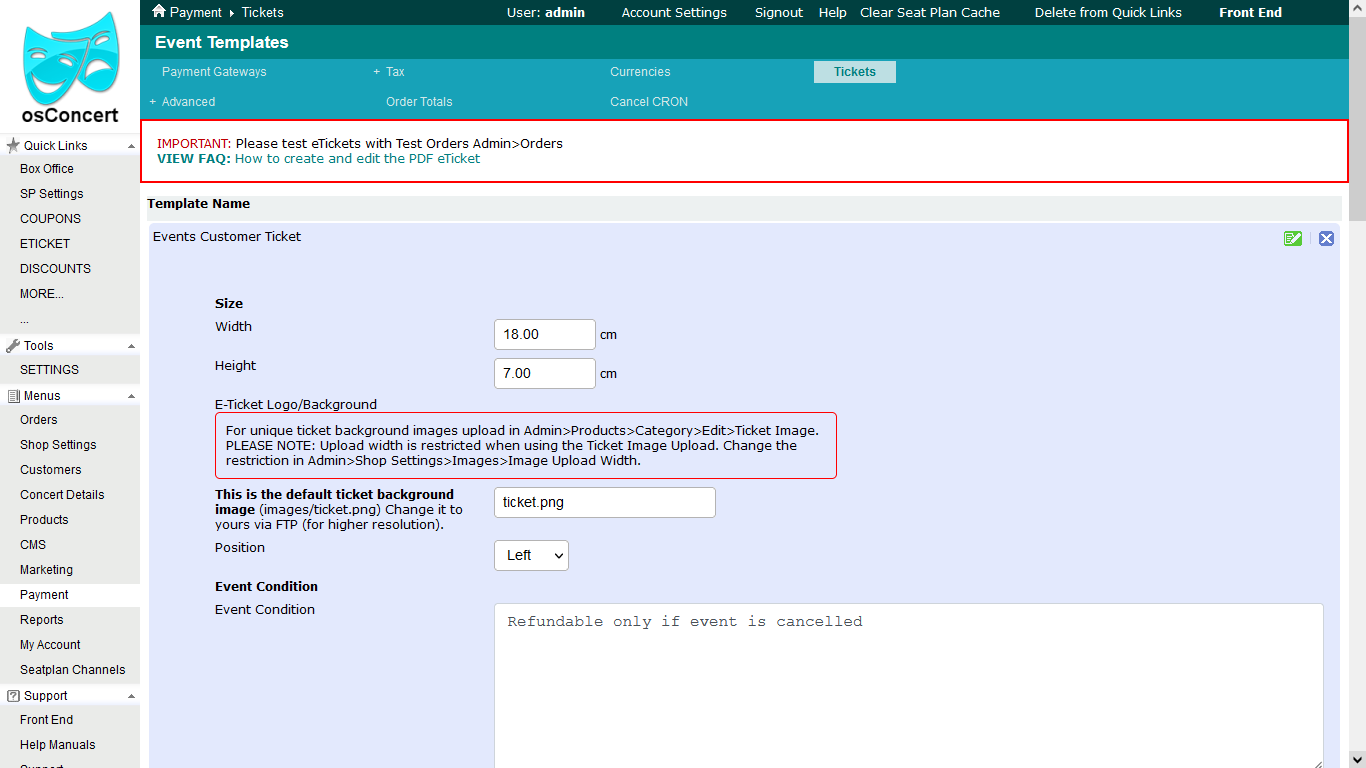Click the osConcert masks logo
Screen dimensions: 1366x768
pos(70,56)
